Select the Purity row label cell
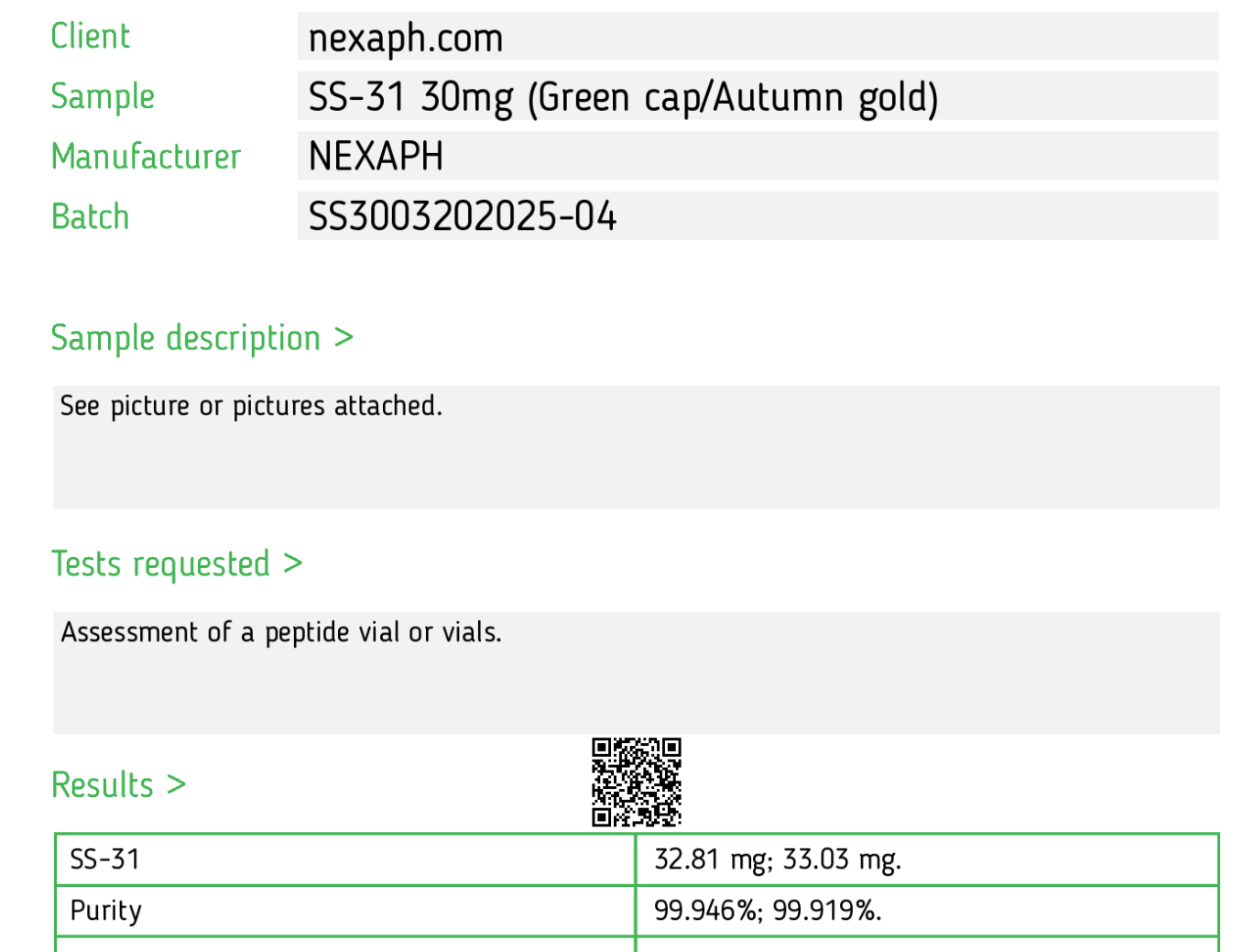 click(x=345, y=911)
